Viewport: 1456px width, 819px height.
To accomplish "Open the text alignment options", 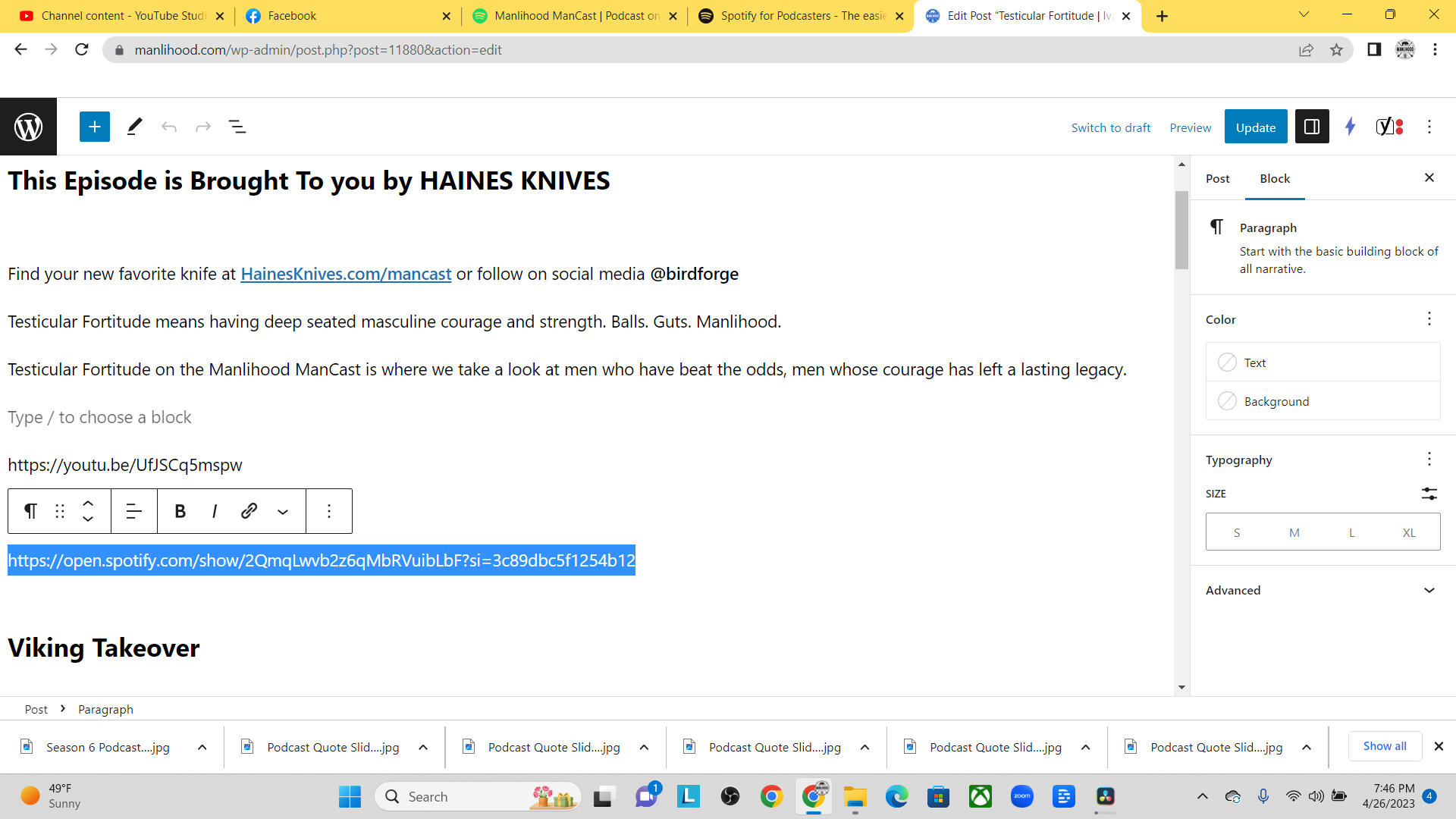I will 134,511.
